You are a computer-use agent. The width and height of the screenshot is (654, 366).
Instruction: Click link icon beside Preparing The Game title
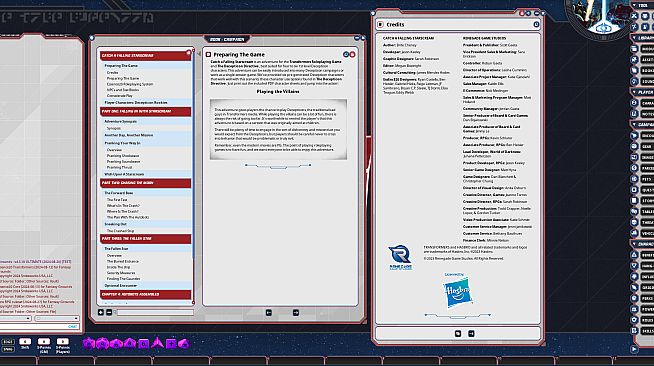click(209, 55)
